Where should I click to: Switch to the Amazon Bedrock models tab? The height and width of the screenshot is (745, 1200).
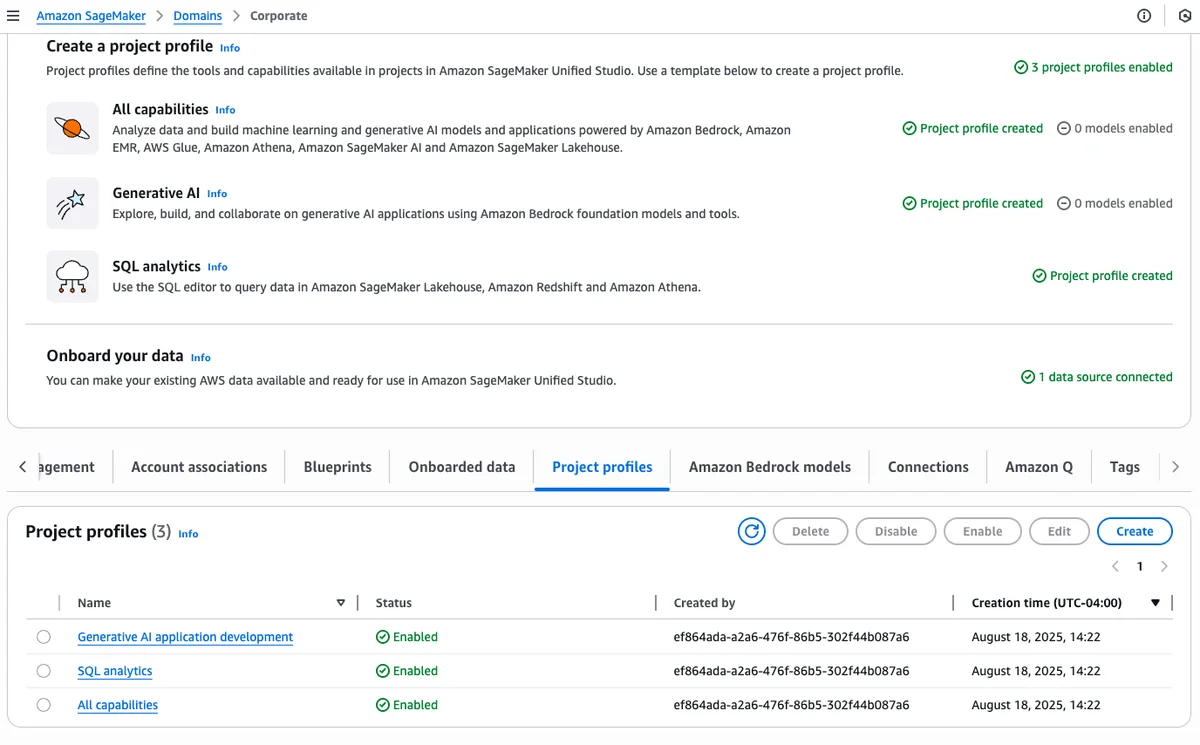[x=770, y=467]
